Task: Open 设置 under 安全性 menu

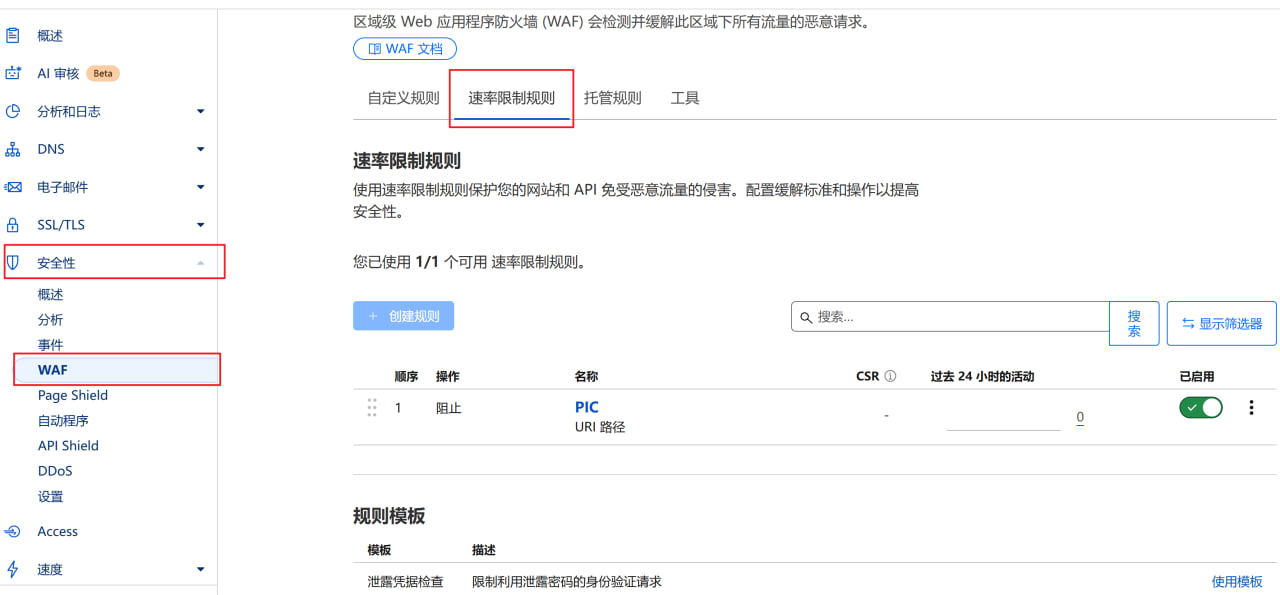Action: point(50,497)
